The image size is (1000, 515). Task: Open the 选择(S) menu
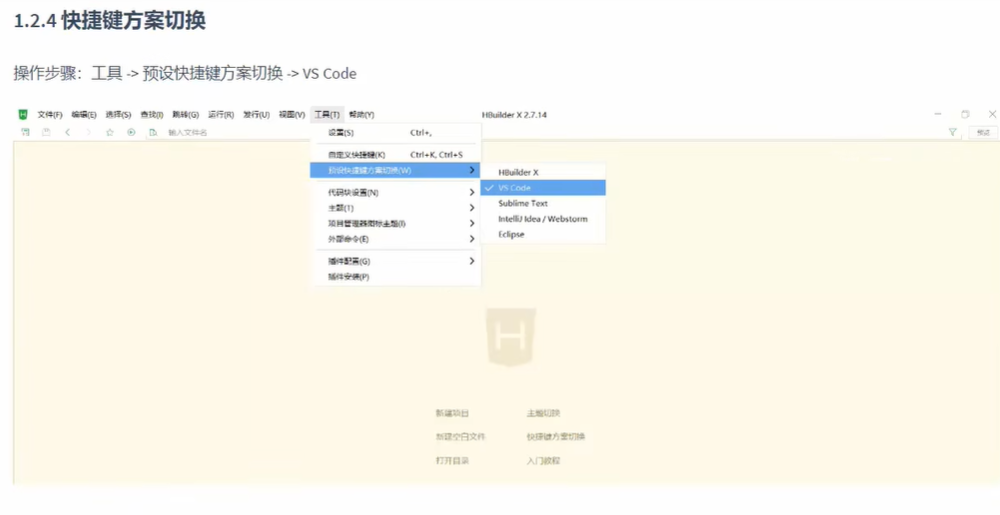[x=118, y=115]
